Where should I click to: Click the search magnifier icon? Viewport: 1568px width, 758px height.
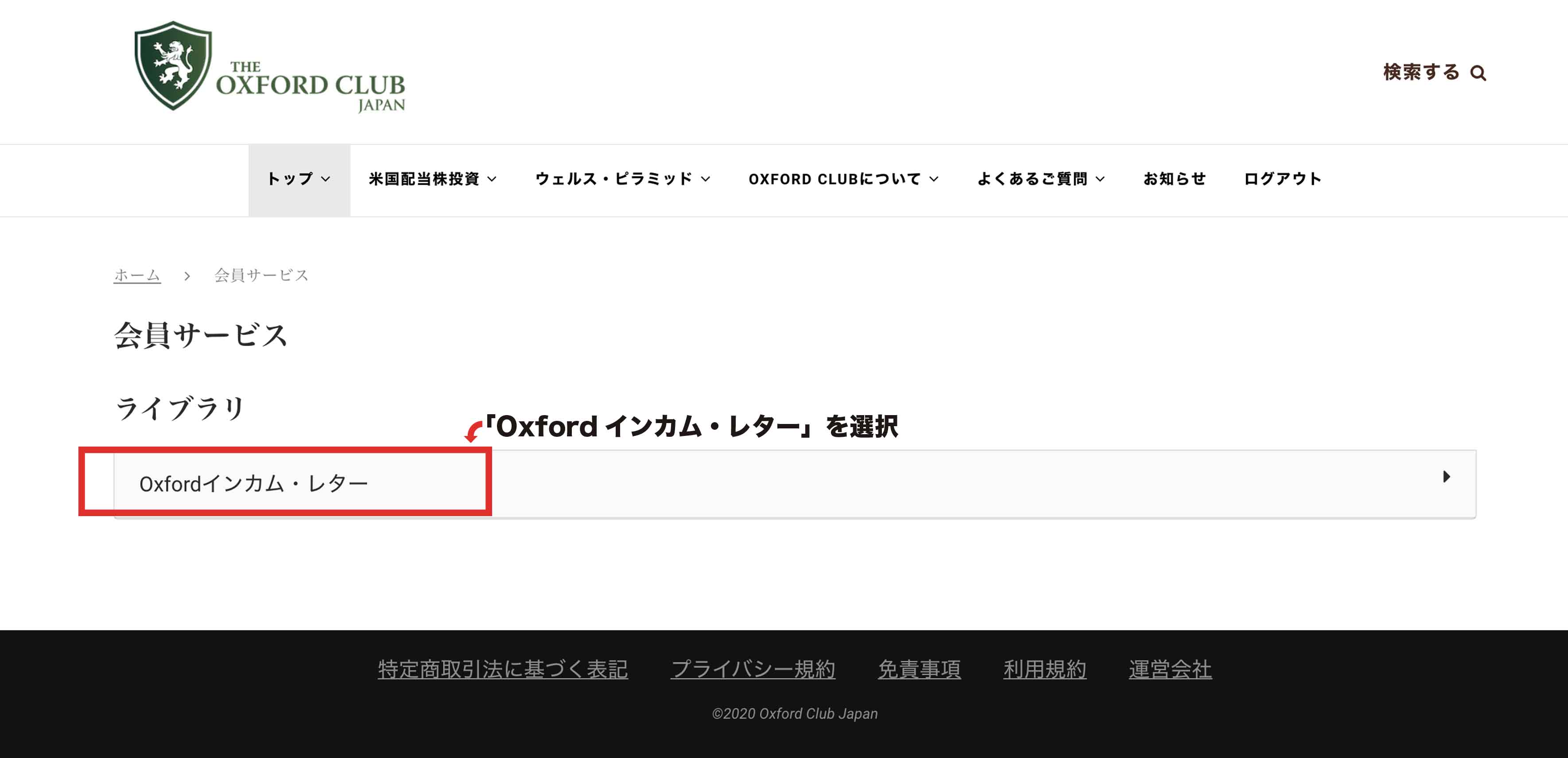(x=1478, y=73)
